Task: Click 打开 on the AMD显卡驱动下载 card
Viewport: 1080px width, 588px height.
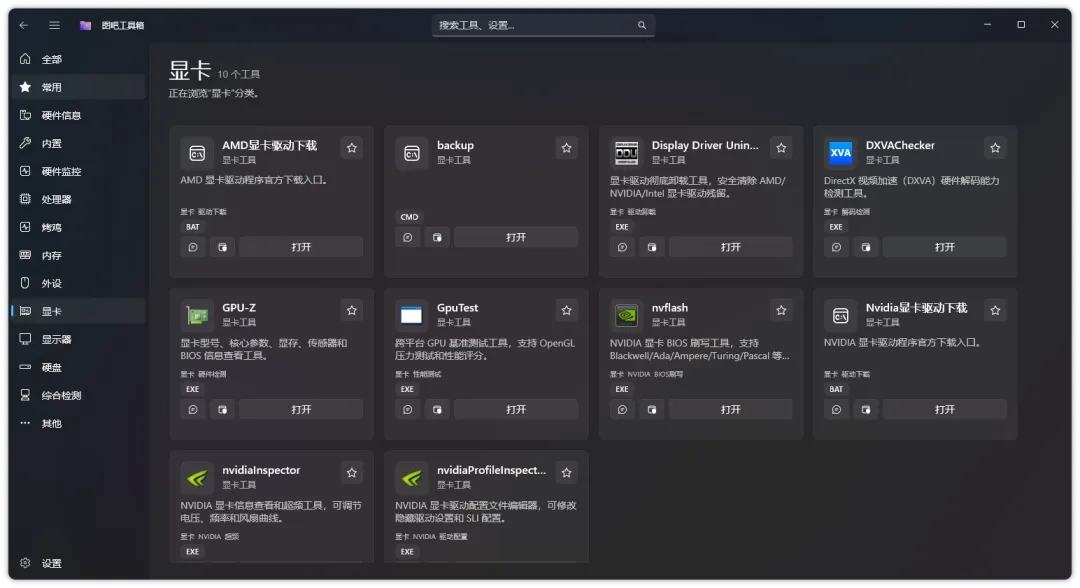Action: click(x=301, y=247)
